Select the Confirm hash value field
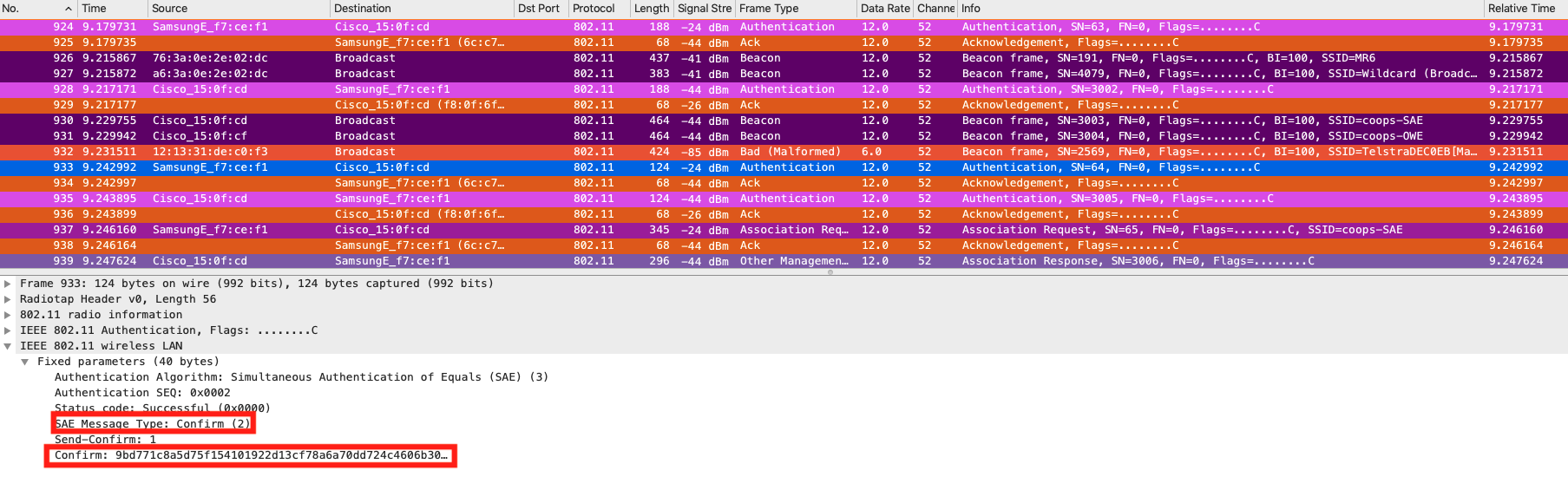Image resolution: width=1568 pixels, height=490 pixels. point(252,455)
